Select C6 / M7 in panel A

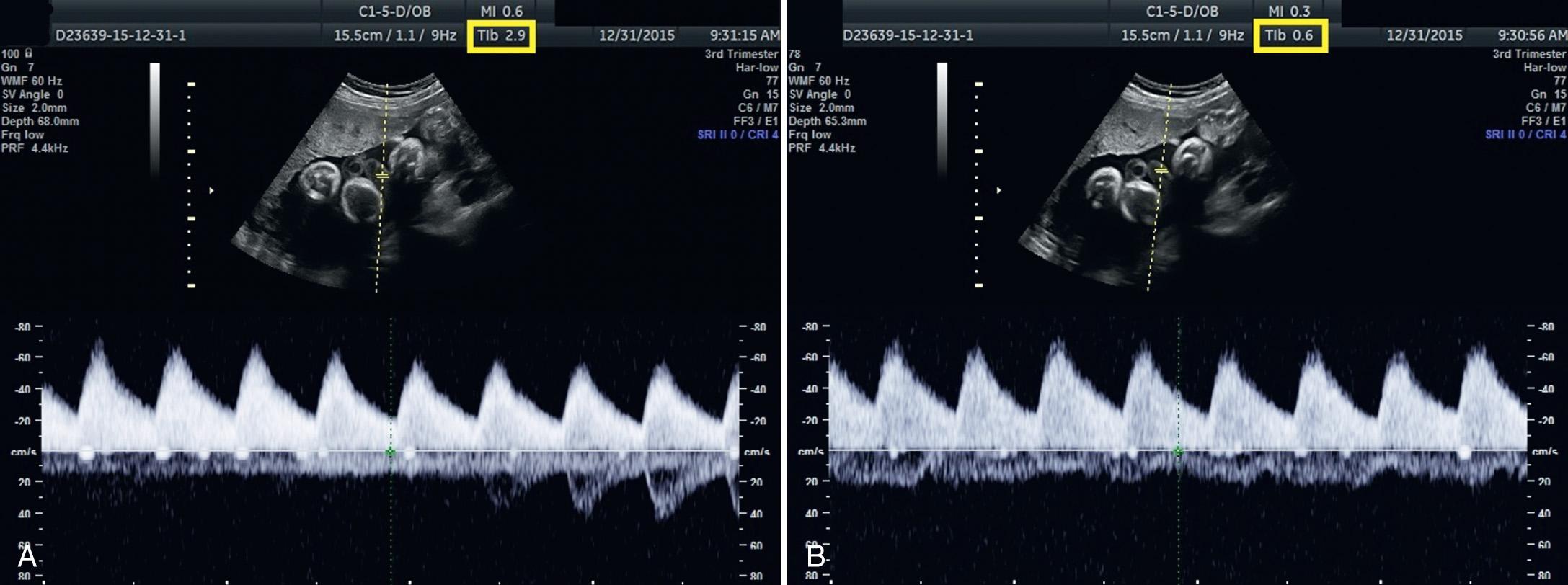[758, 108]
